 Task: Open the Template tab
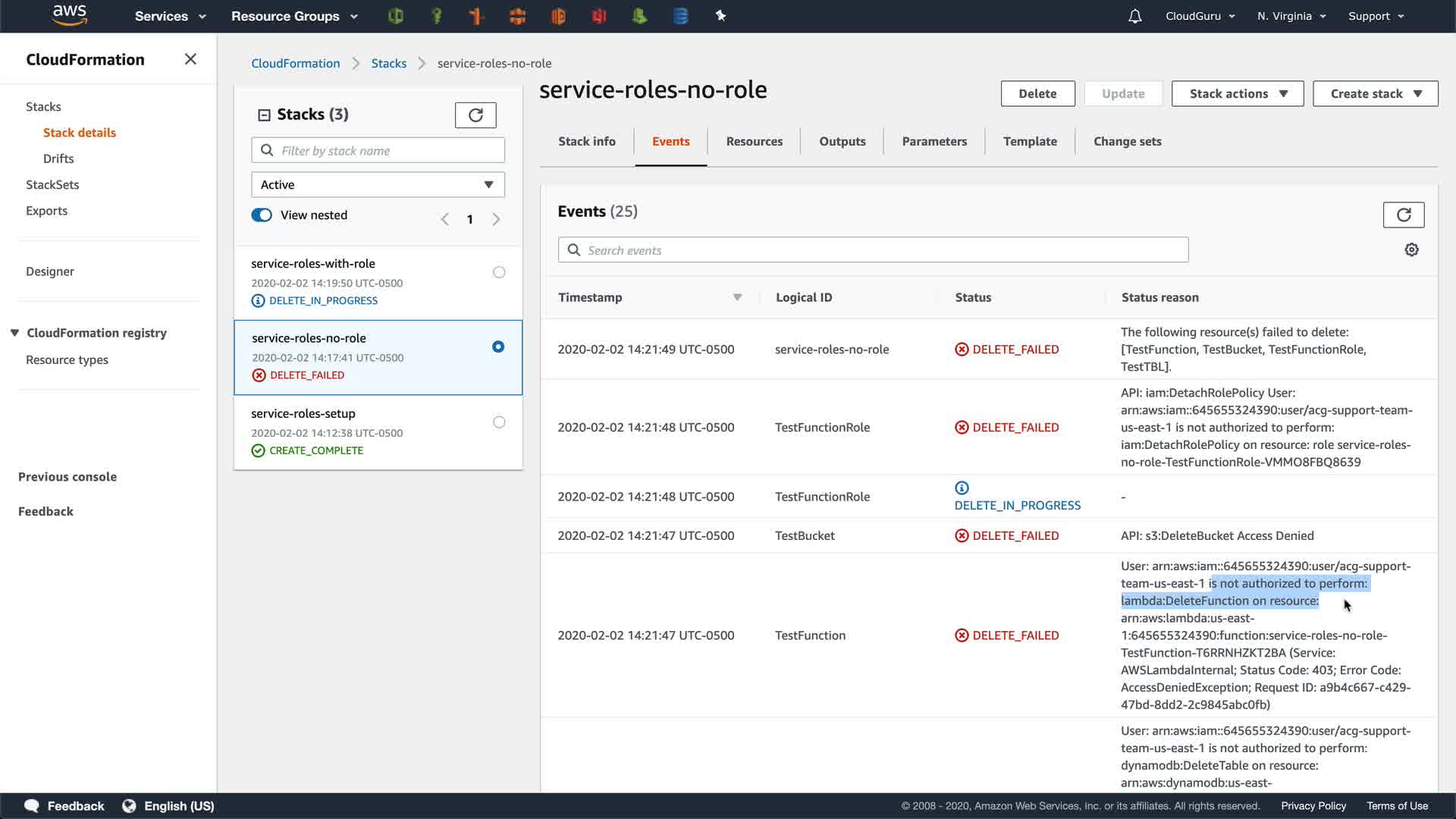coord(1029,141)
